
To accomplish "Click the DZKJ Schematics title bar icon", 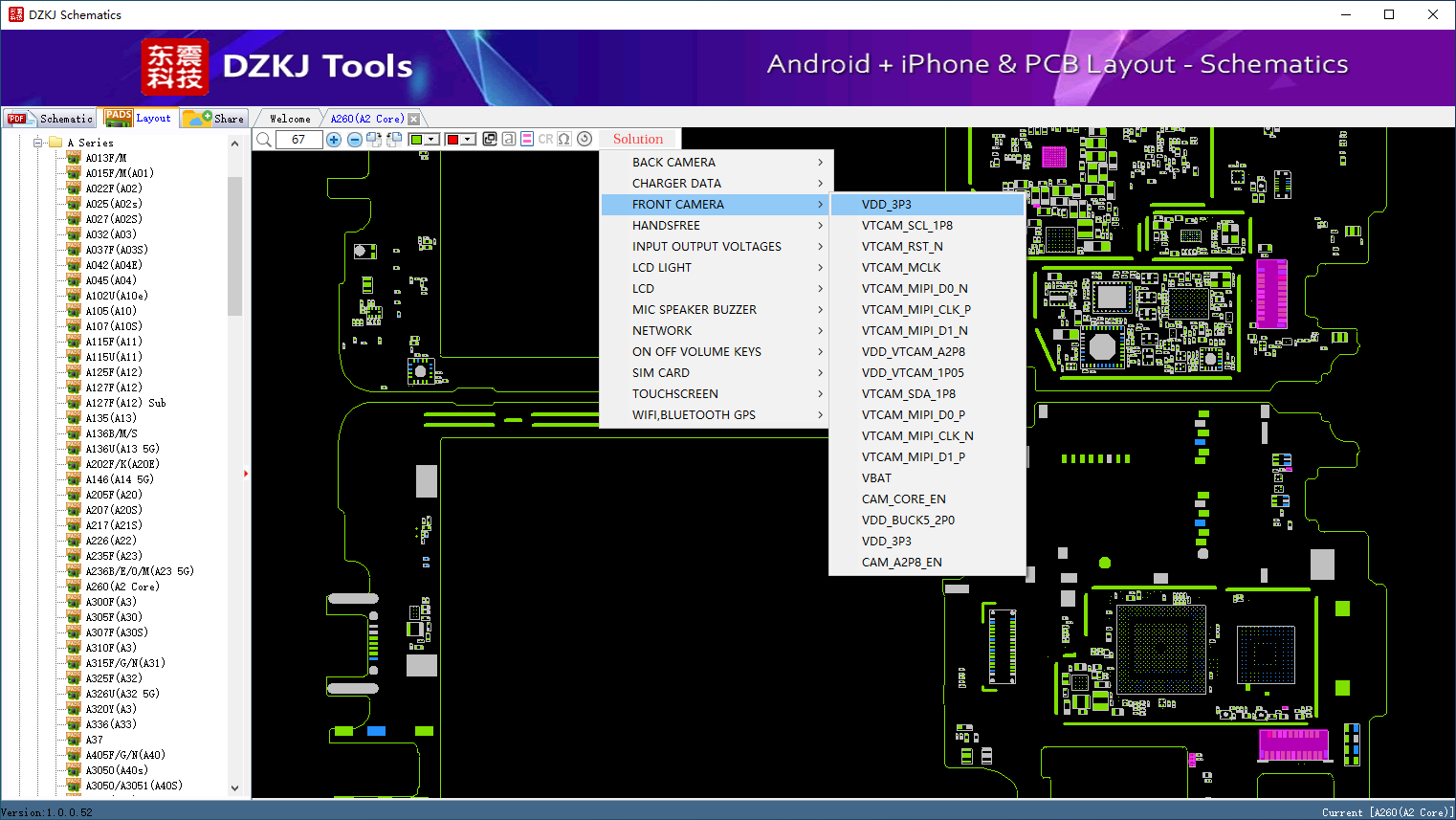I will 15,14.
